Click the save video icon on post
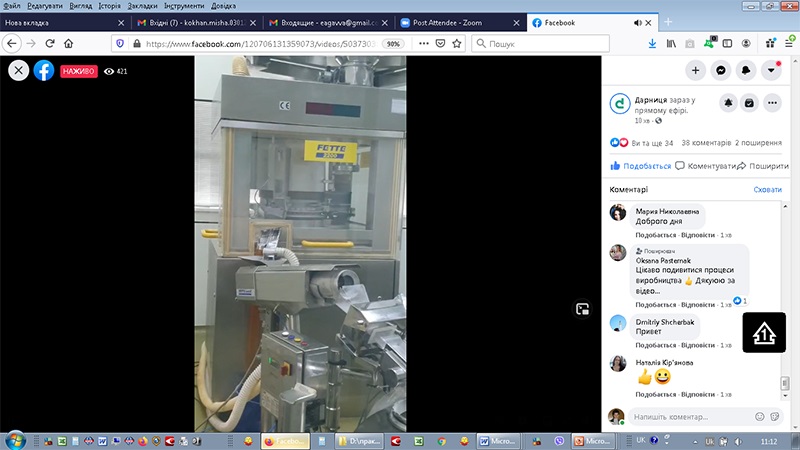The image size is (800, 450). point(749,103)
